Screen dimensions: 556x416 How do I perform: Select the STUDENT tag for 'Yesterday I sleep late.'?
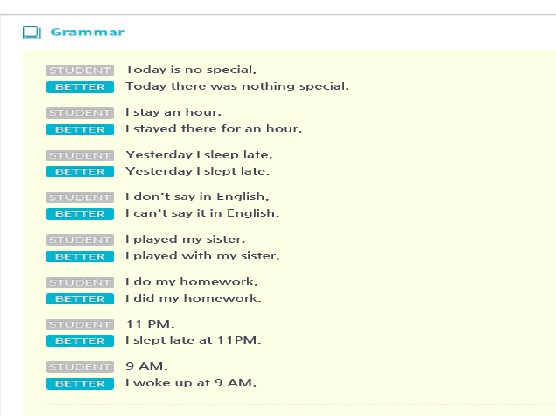point(80,155)
